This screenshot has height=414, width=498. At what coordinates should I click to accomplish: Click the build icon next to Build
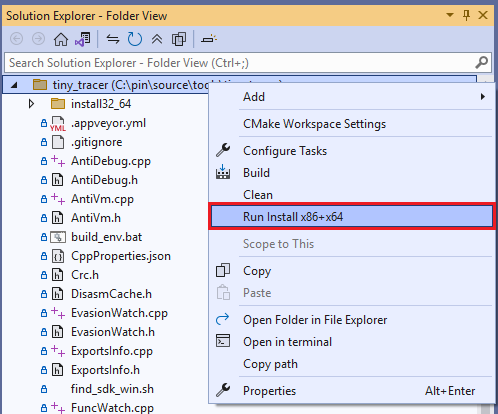(x=223, y=172)
